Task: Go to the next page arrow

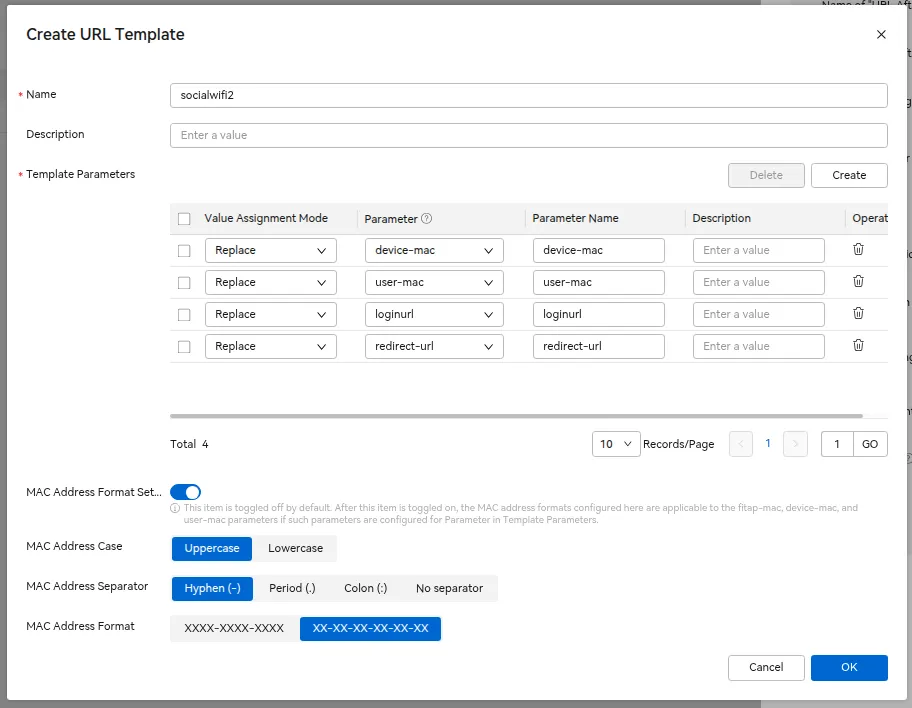Action: (x=795, y=444)
